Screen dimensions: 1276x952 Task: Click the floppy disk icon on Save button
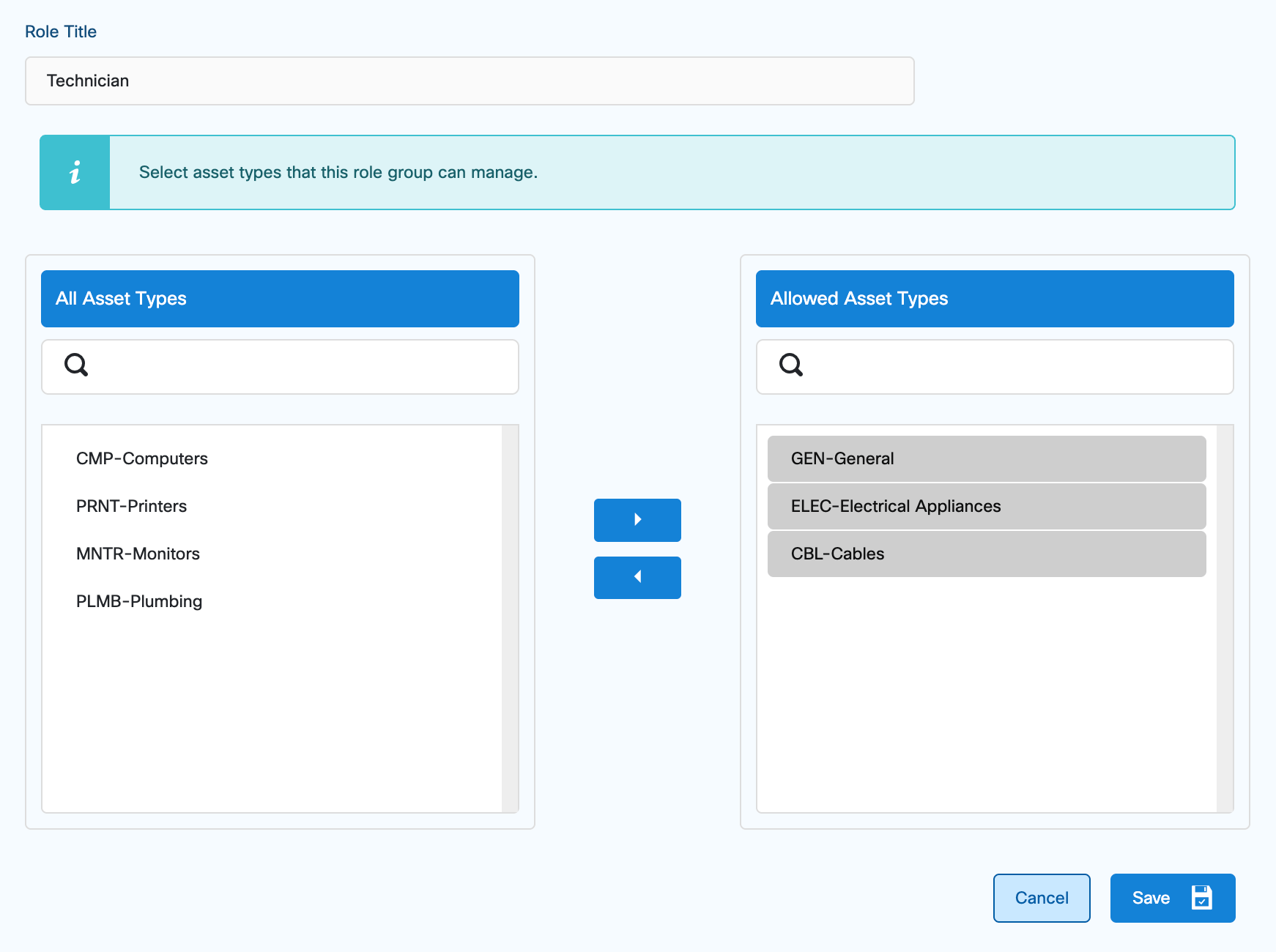point(1202,897)
